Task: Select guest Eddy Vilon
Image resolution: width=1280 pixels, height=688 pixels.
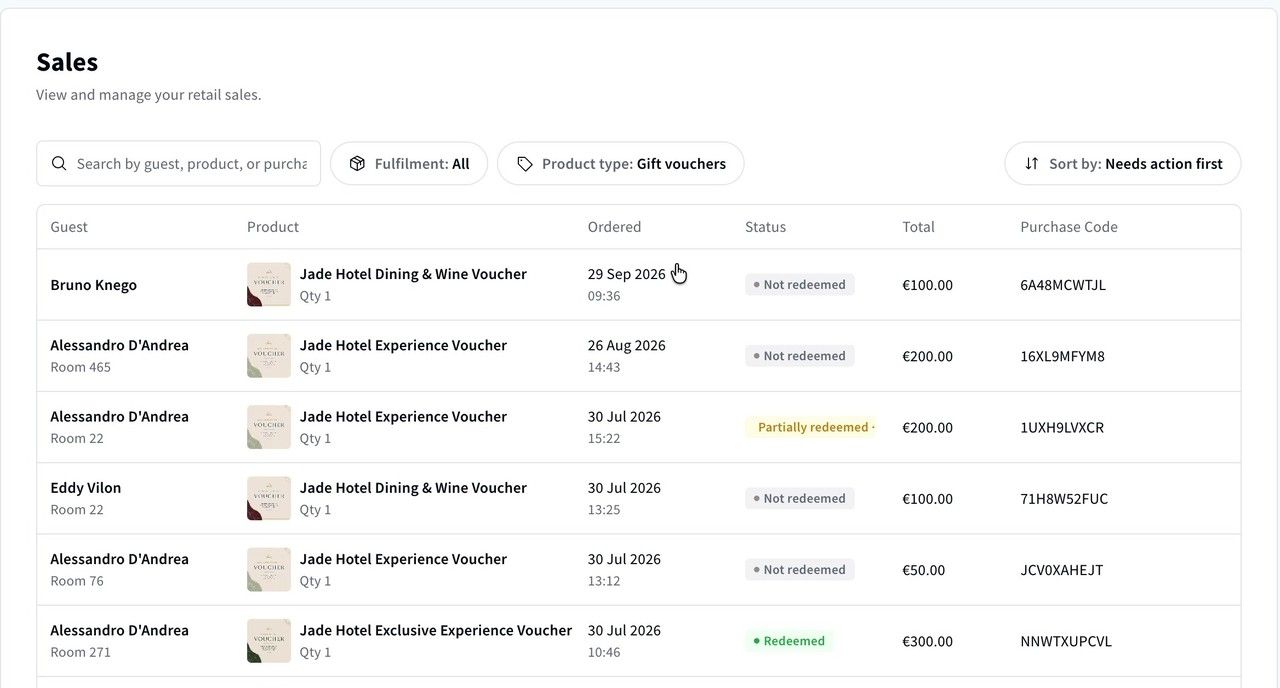Action: click(x=86, y=488)
